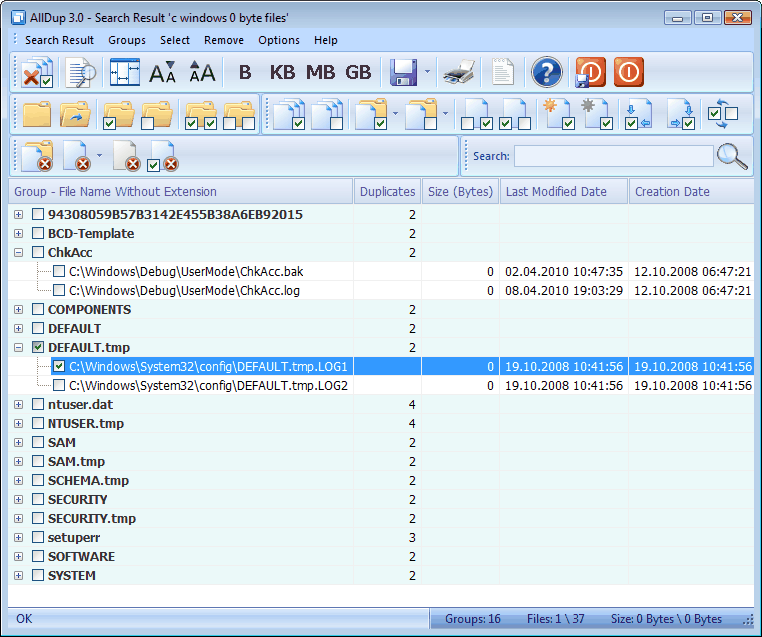This screenshot has width=762, height=637.
Task: Click the invert selection icon with arrows
Action: pyautogui.click(x=722, y=113)
